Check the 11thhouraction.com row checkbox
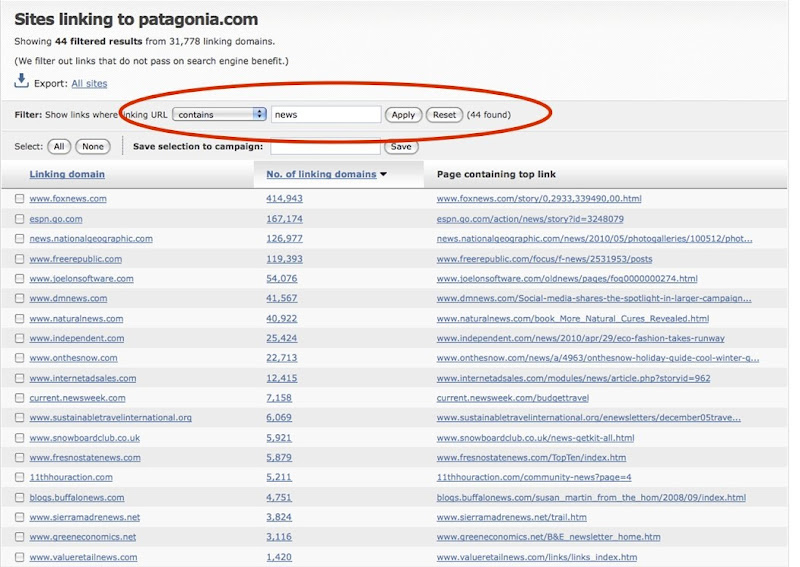This screenshot has height=567, width=800. coord(19,477)
